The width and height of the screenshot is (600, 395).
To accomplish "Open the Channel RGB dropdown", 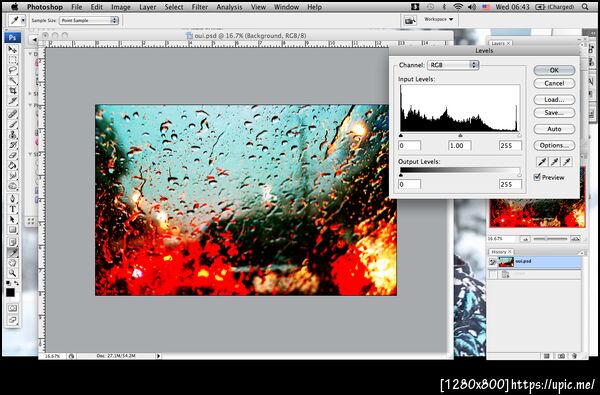I will click(453, 65).
